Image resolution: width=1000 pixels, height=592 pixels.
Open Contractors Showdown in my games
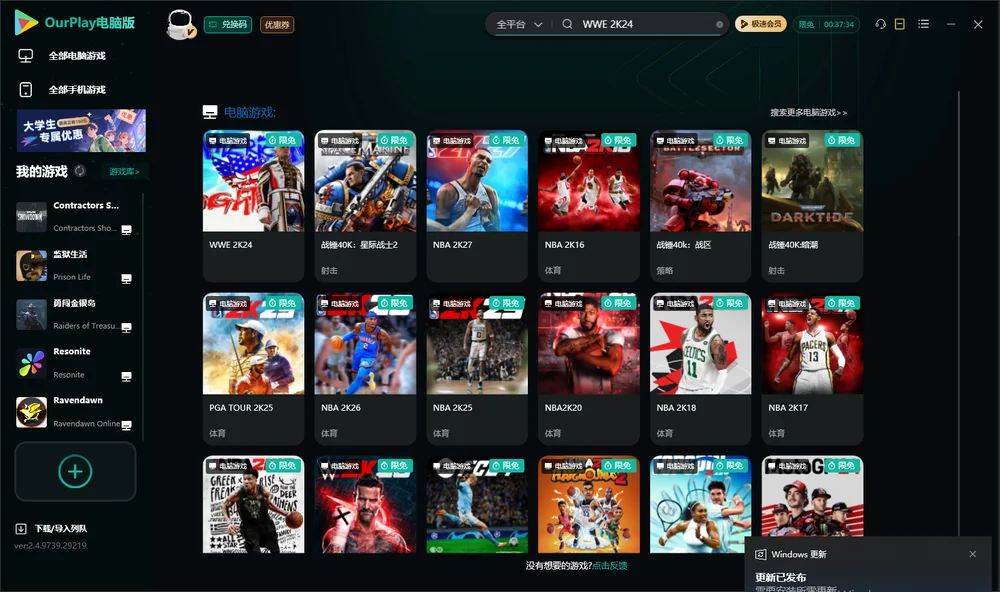coord(74,217)
